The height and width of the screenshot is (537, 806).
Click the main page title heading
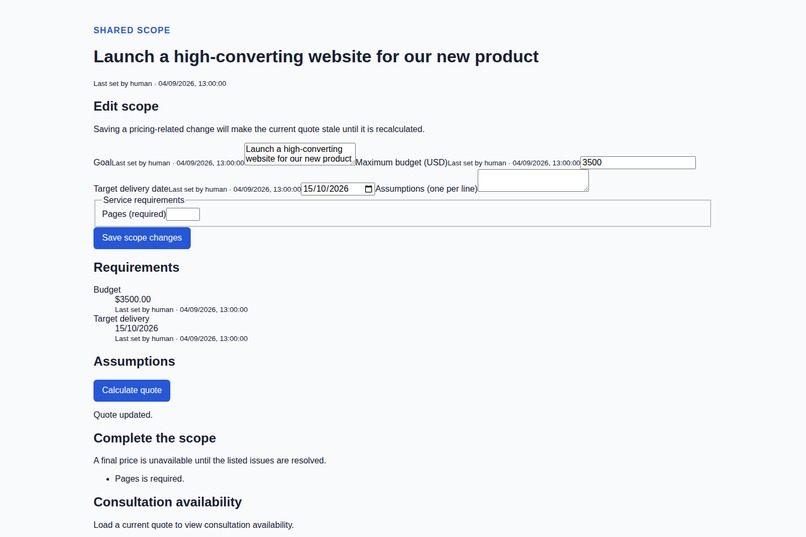316,57
